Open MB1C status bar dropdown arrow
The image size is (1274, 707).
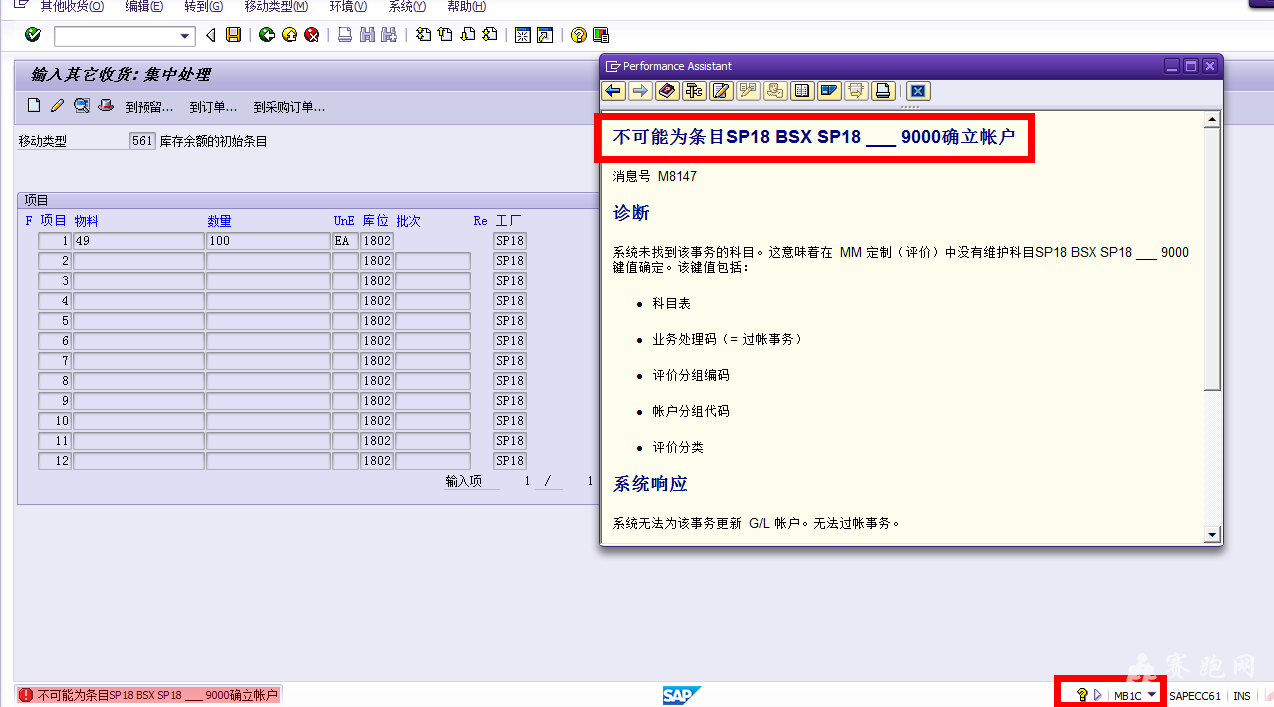tap(1152, 695)
